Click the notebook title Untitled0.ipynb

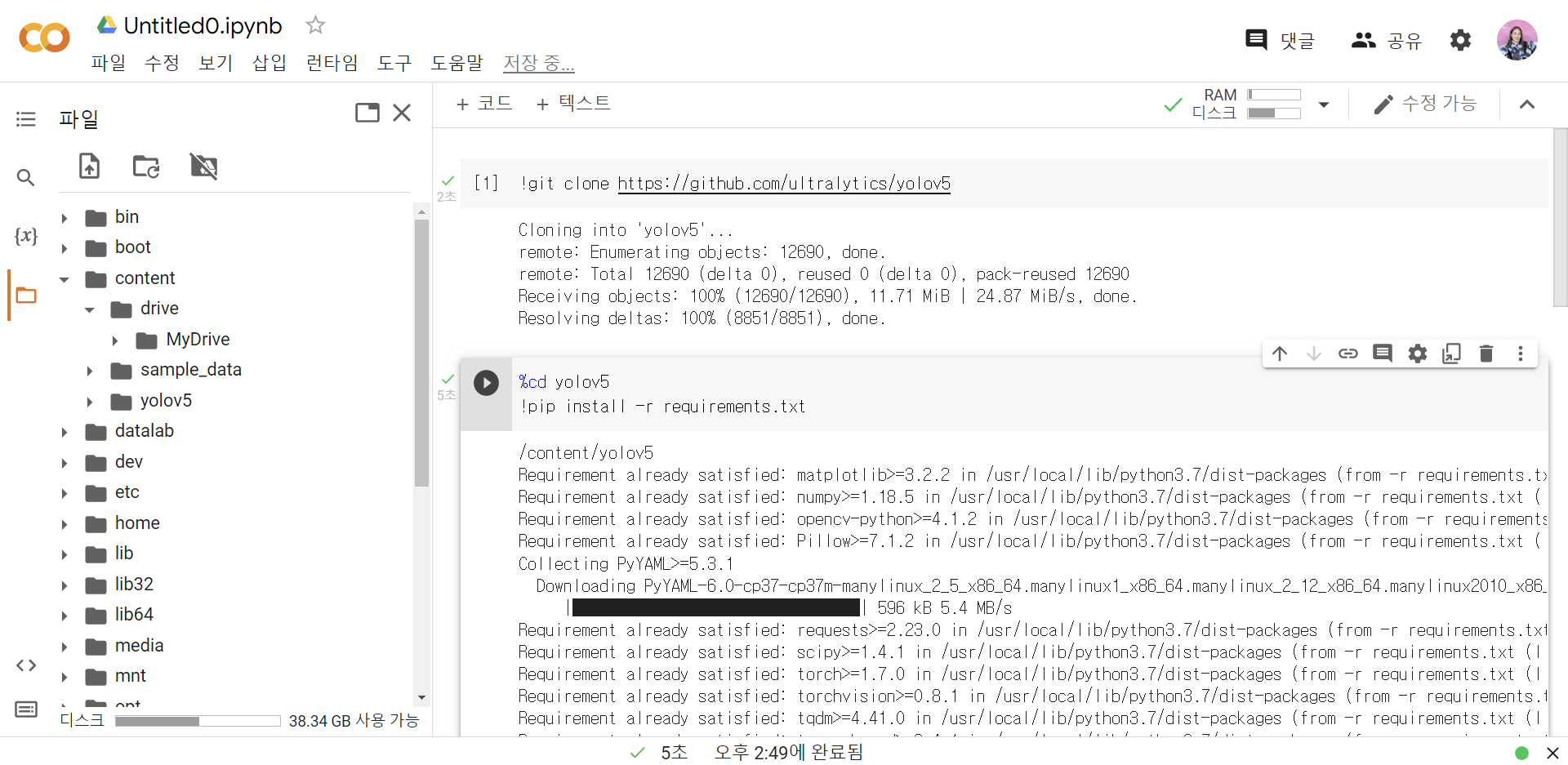[x=203, y=25]
